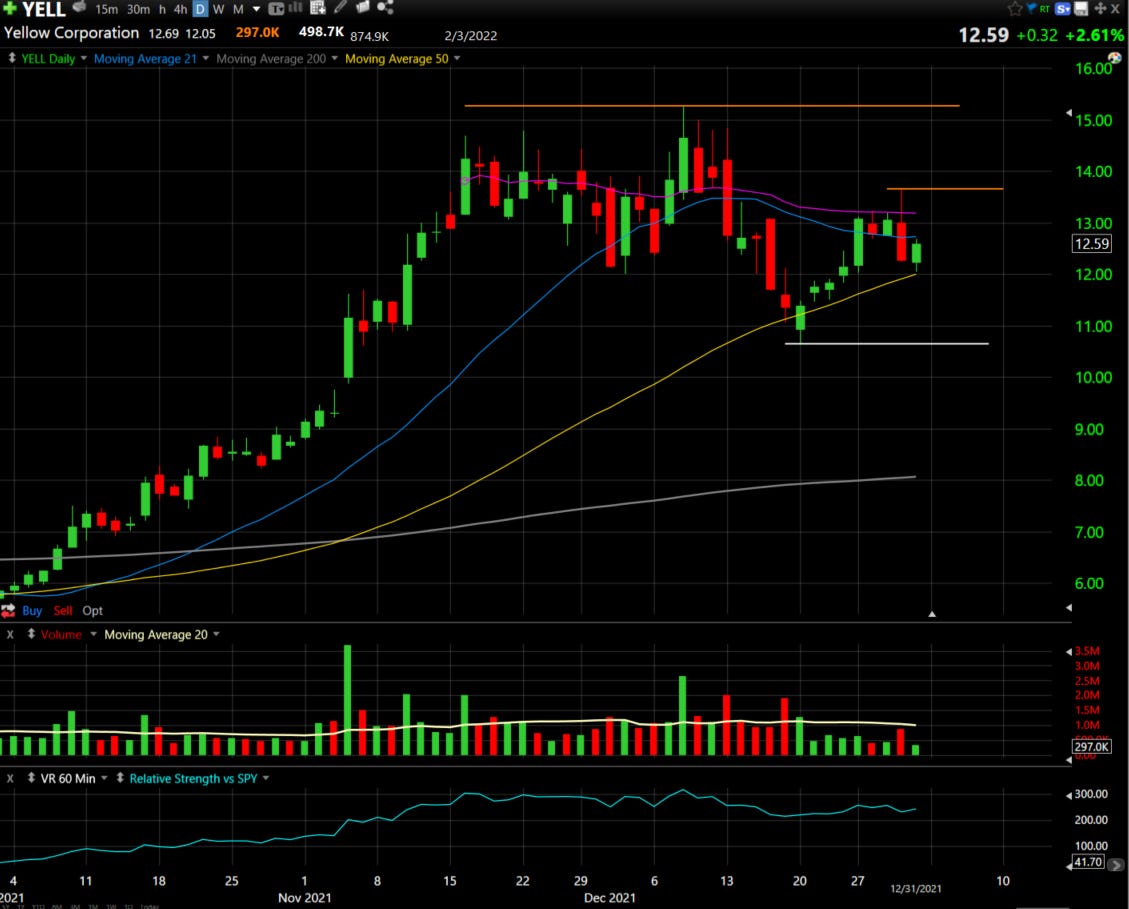Screen dimensions: 1129x909
Task: Click the save floppy disk icon
Action: pos(1081,9)
